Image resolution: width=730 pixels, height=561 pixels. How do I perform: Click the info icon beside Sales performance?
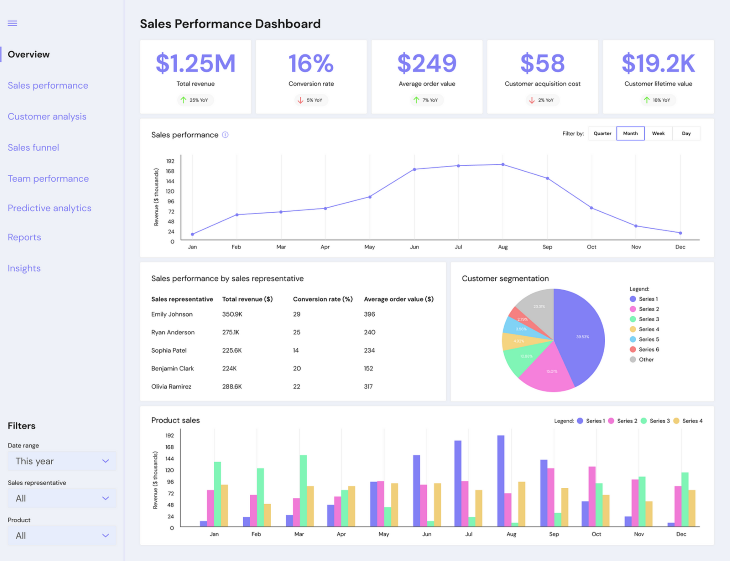tap(225, 135)
